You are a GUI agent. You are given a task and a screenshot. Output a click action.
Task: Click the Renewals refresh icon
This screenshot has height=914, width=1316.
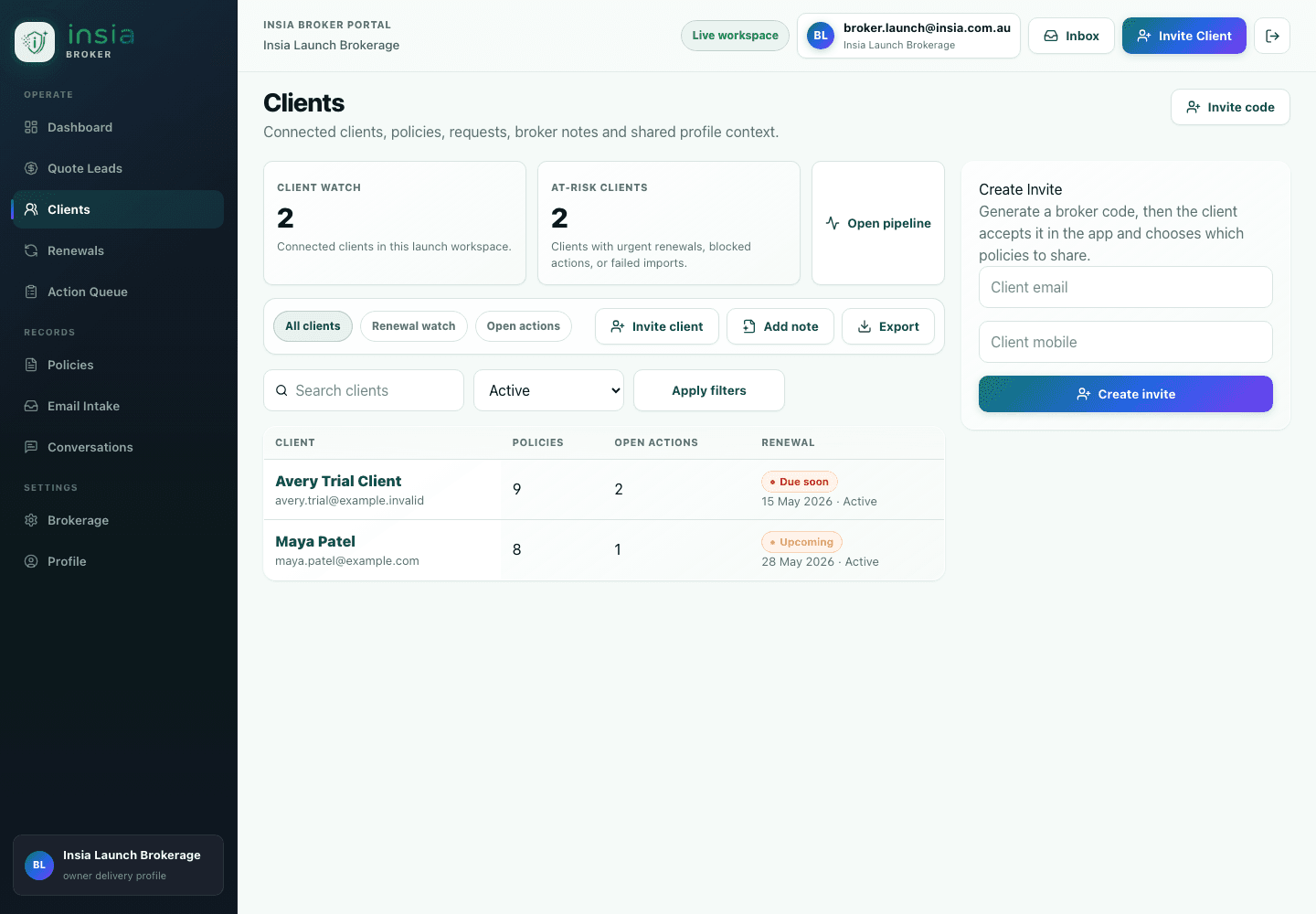click(31, 250)
